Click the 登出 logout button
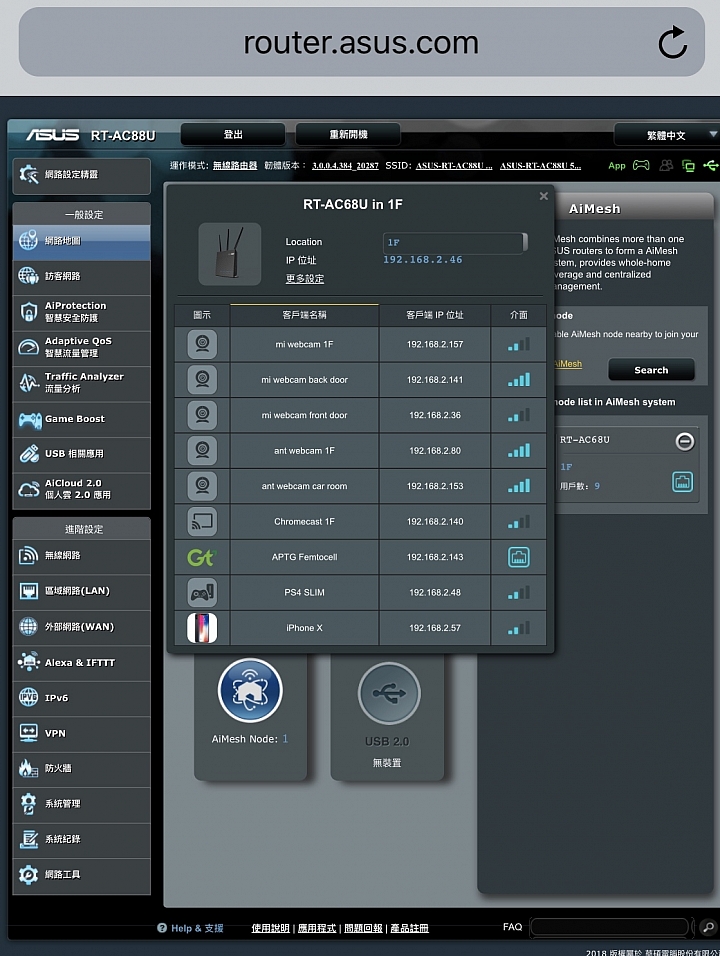The height and width of the screenshot is (956, 720). point(233,134)
